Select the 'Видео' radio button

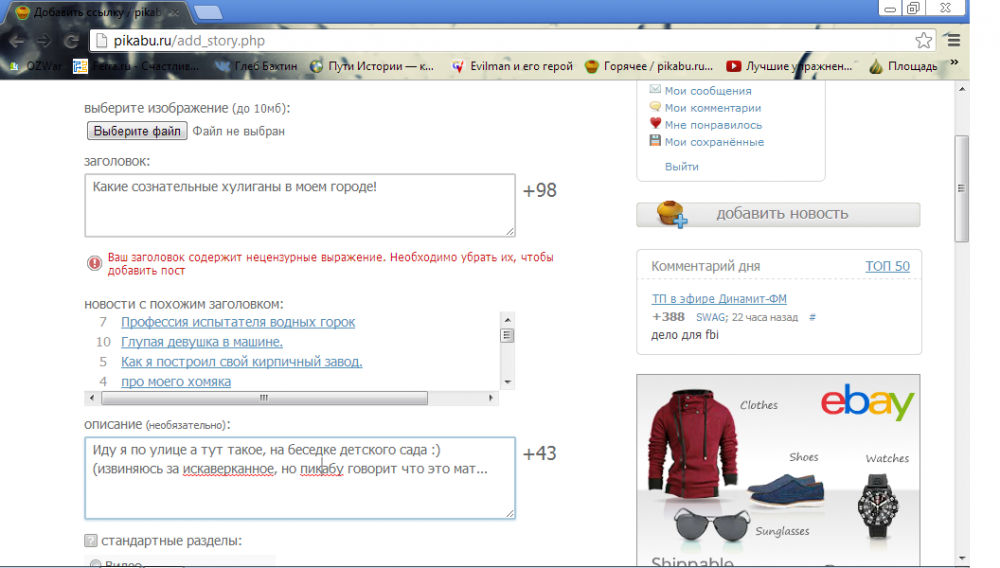pyautogui.click(x=96, y=564)
